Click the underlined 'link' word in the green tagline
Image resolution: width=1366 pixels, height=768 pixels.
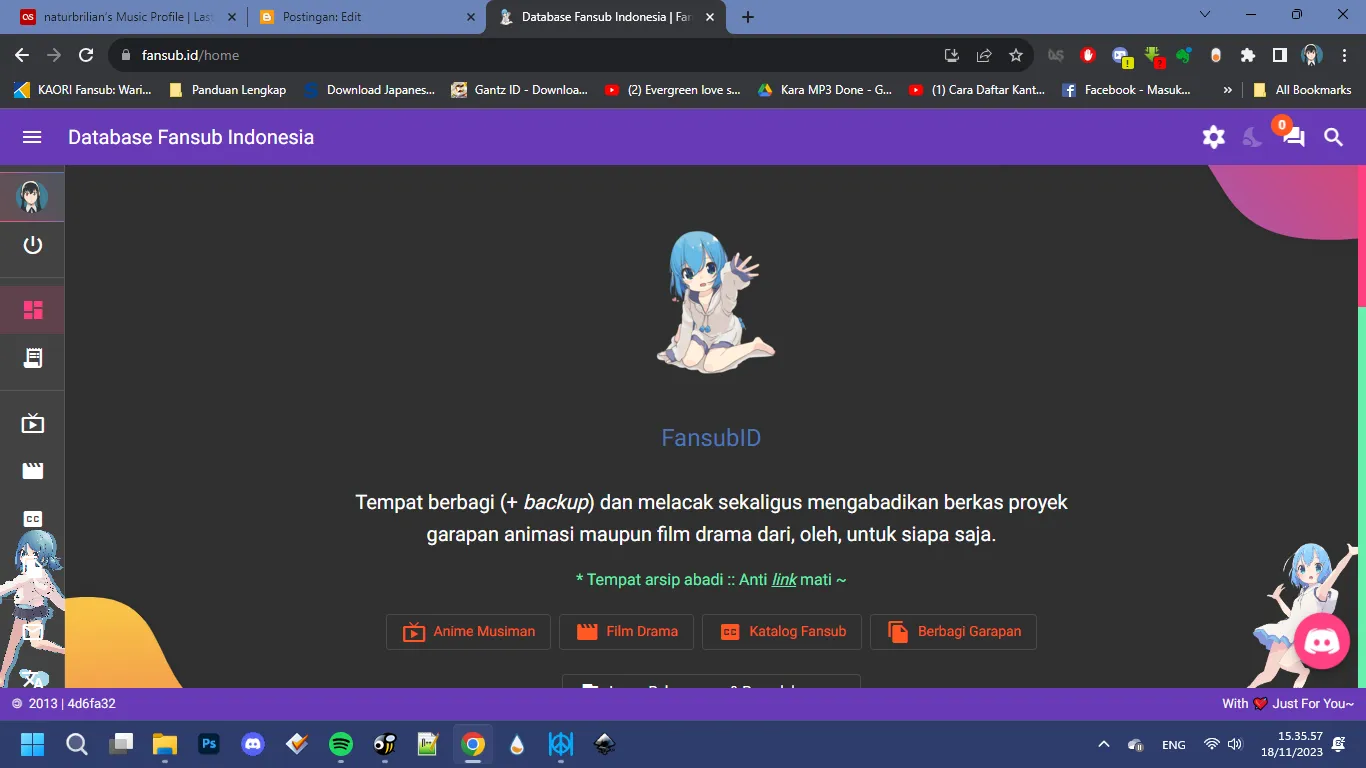click(x=784, y=580)
